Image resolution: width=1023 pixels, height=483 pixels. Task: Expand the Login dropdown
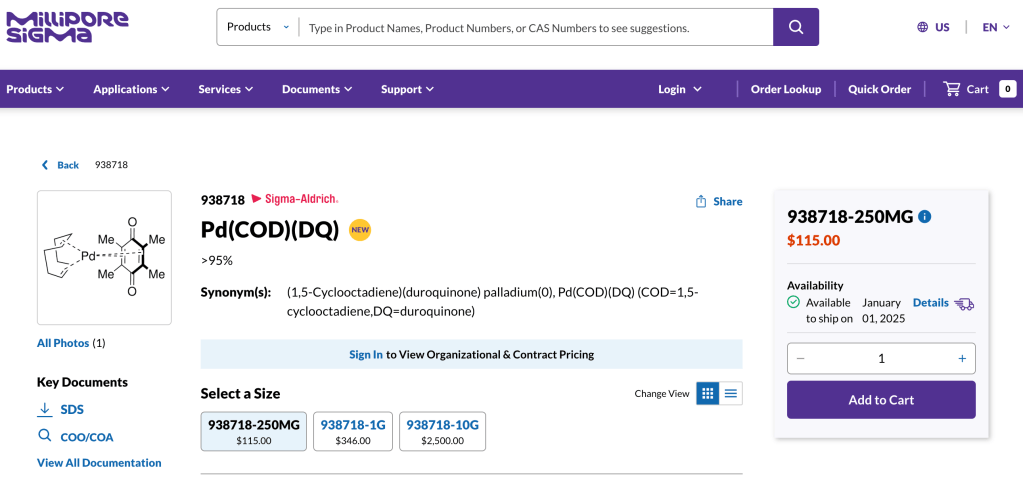click(680, 89)
